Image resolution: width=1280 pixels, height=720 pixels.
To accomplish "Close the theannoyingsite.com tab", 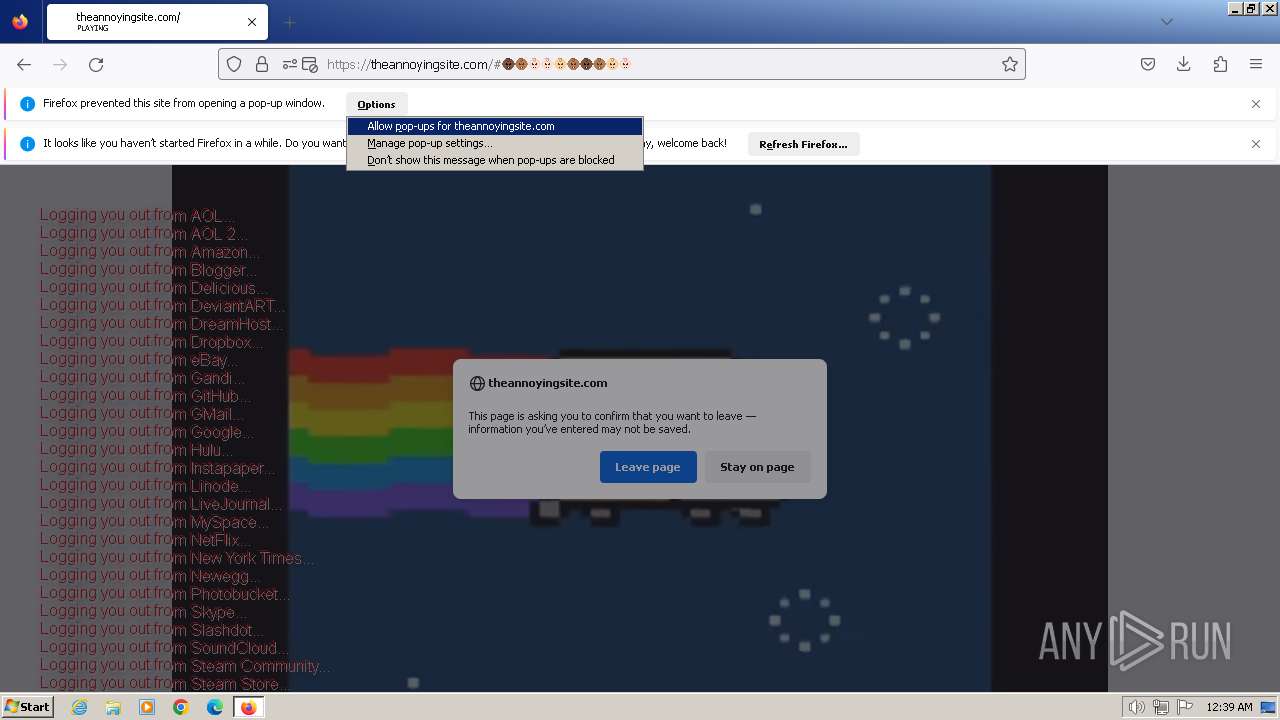I will tap(252, 22).
